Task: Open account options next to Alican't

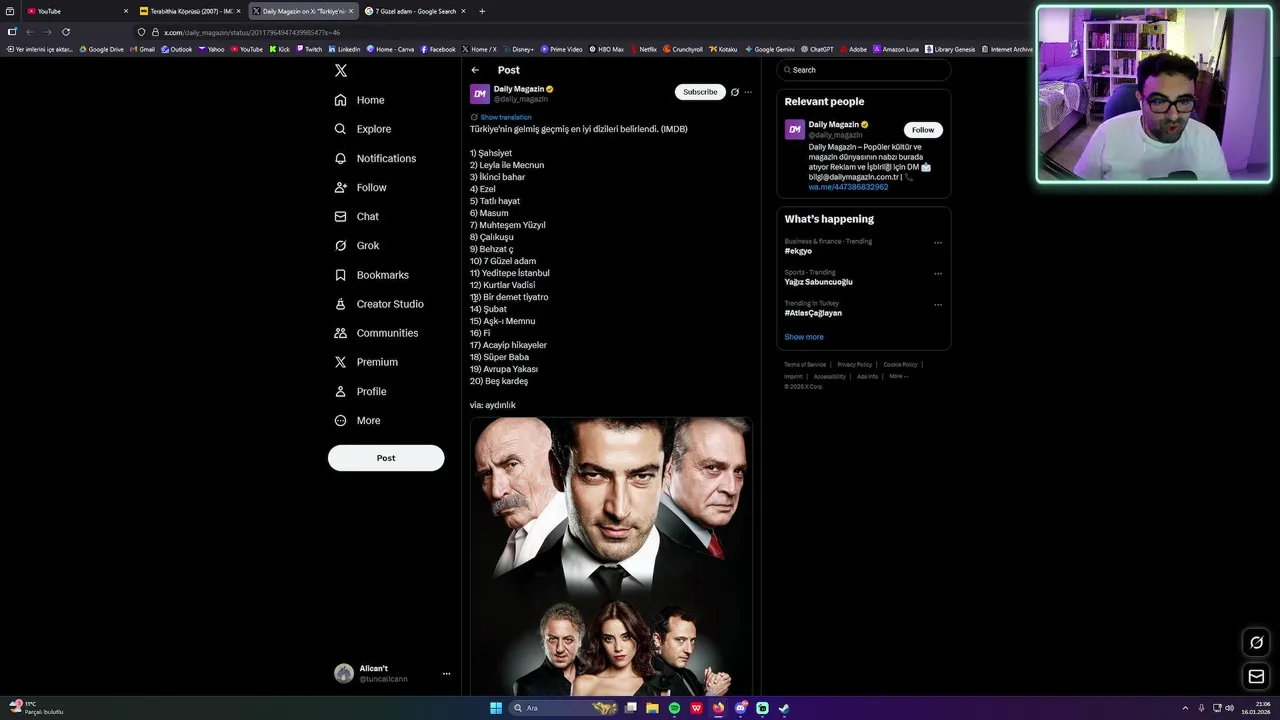Action: click(446, 673)
